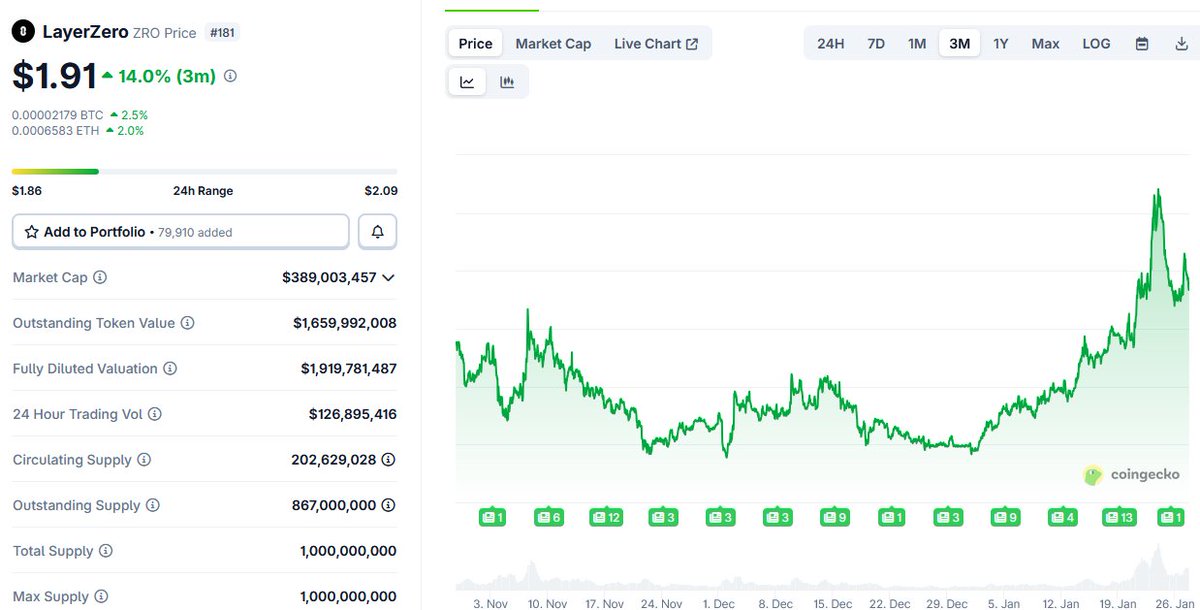Click the bell price alert icon
The width and height of the screenshot is (1200, 610).
click(x=377, y=231)
